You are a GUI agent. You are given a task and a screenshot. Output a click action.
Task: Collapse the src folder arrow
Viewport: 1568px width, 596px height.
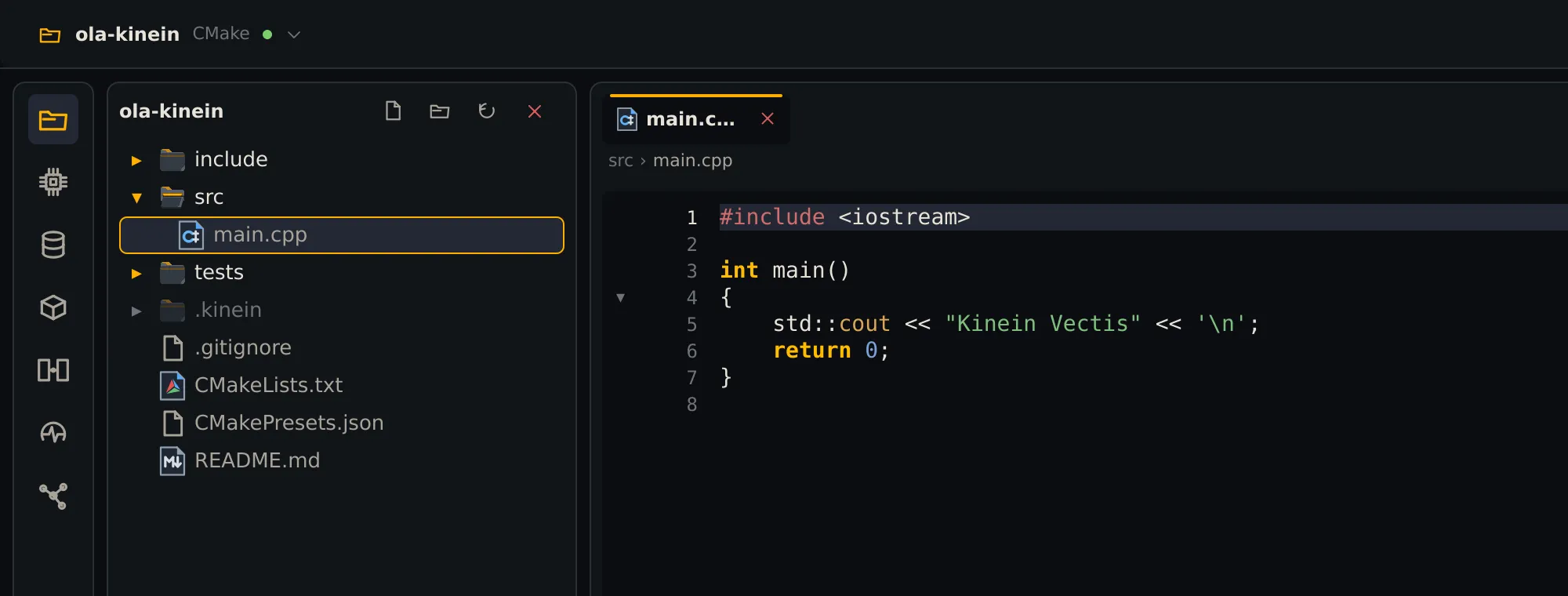pyautogui.click(x=136, y=198)
